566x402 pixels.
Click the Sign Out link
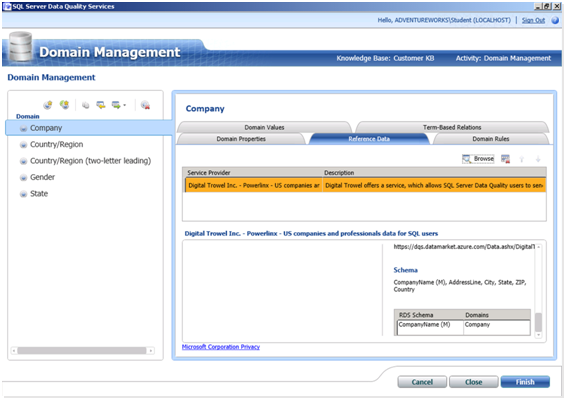tap(533, 20)
